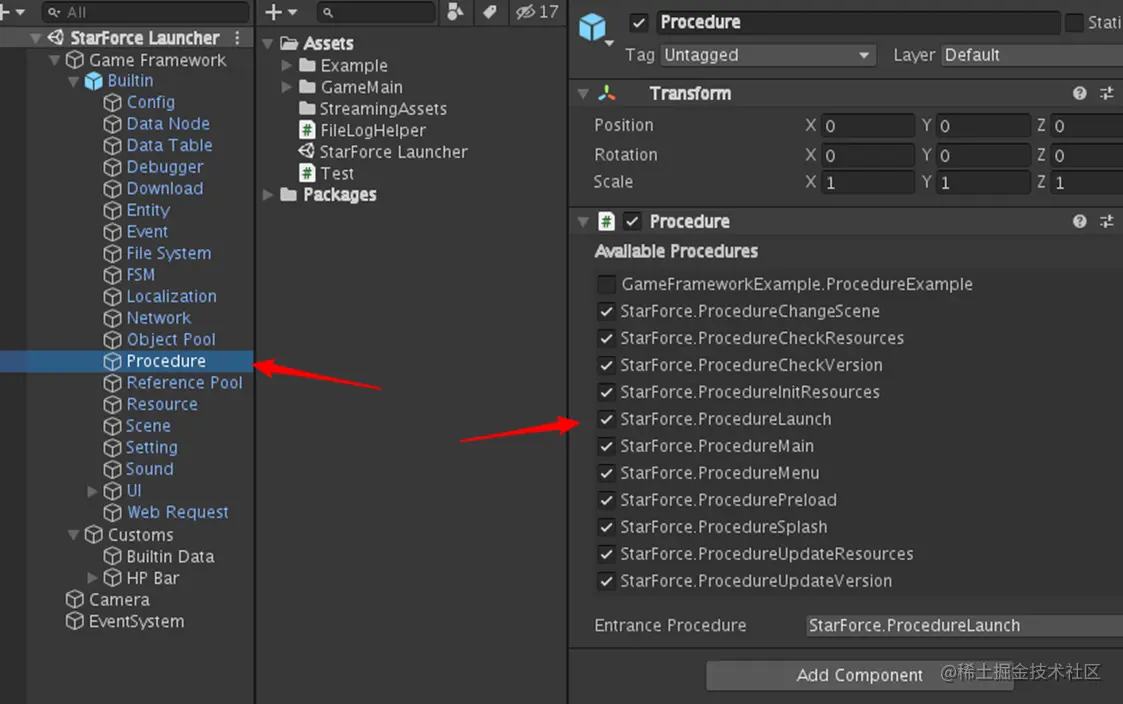Open Procedure component preset settings icon

(x=1107, y=221)
